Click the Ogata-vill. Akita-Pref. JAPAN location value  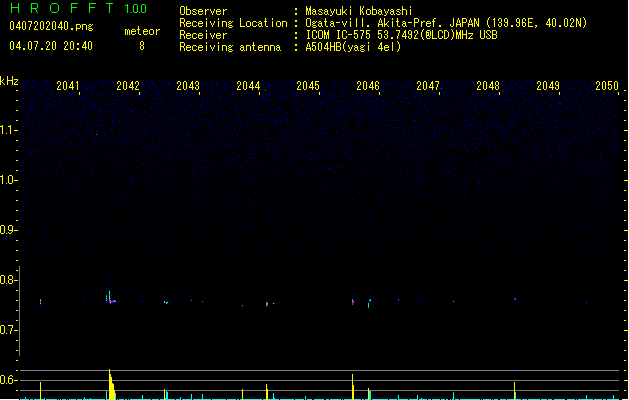[446, 23]
